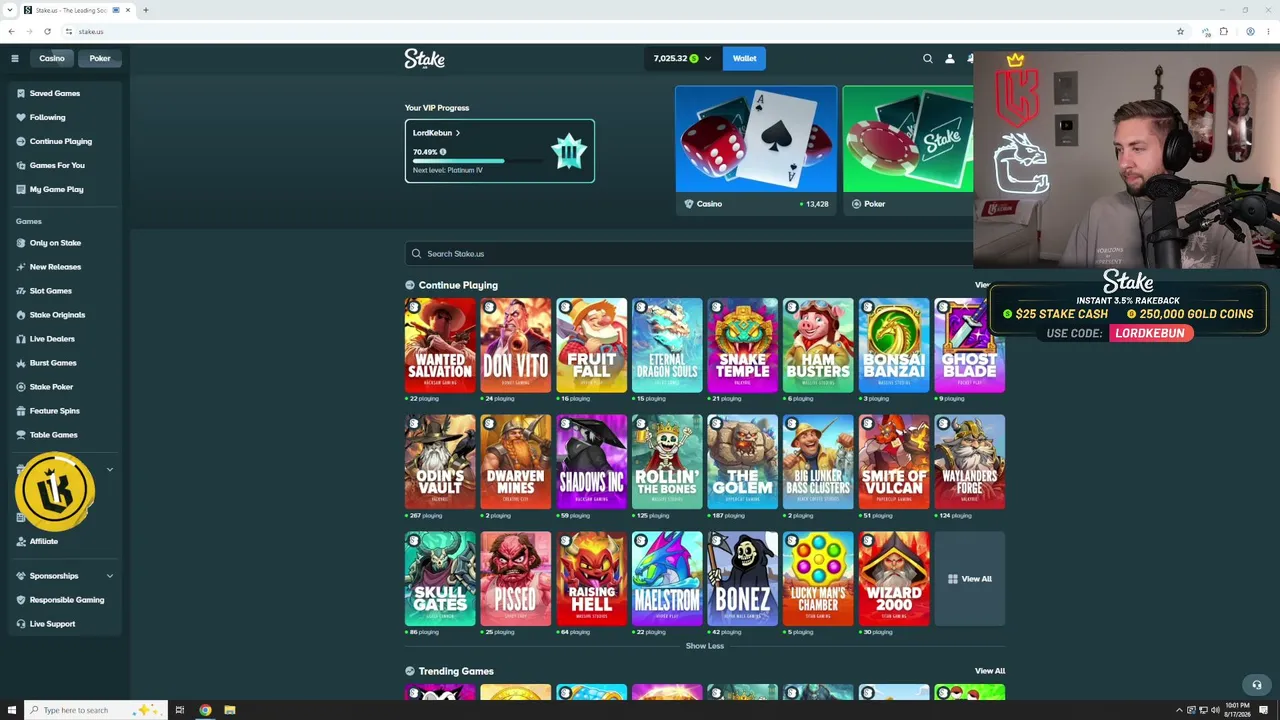Click the VIP progress bar
This screenshot has height=720, width=1280.
(x=476, y=161)
